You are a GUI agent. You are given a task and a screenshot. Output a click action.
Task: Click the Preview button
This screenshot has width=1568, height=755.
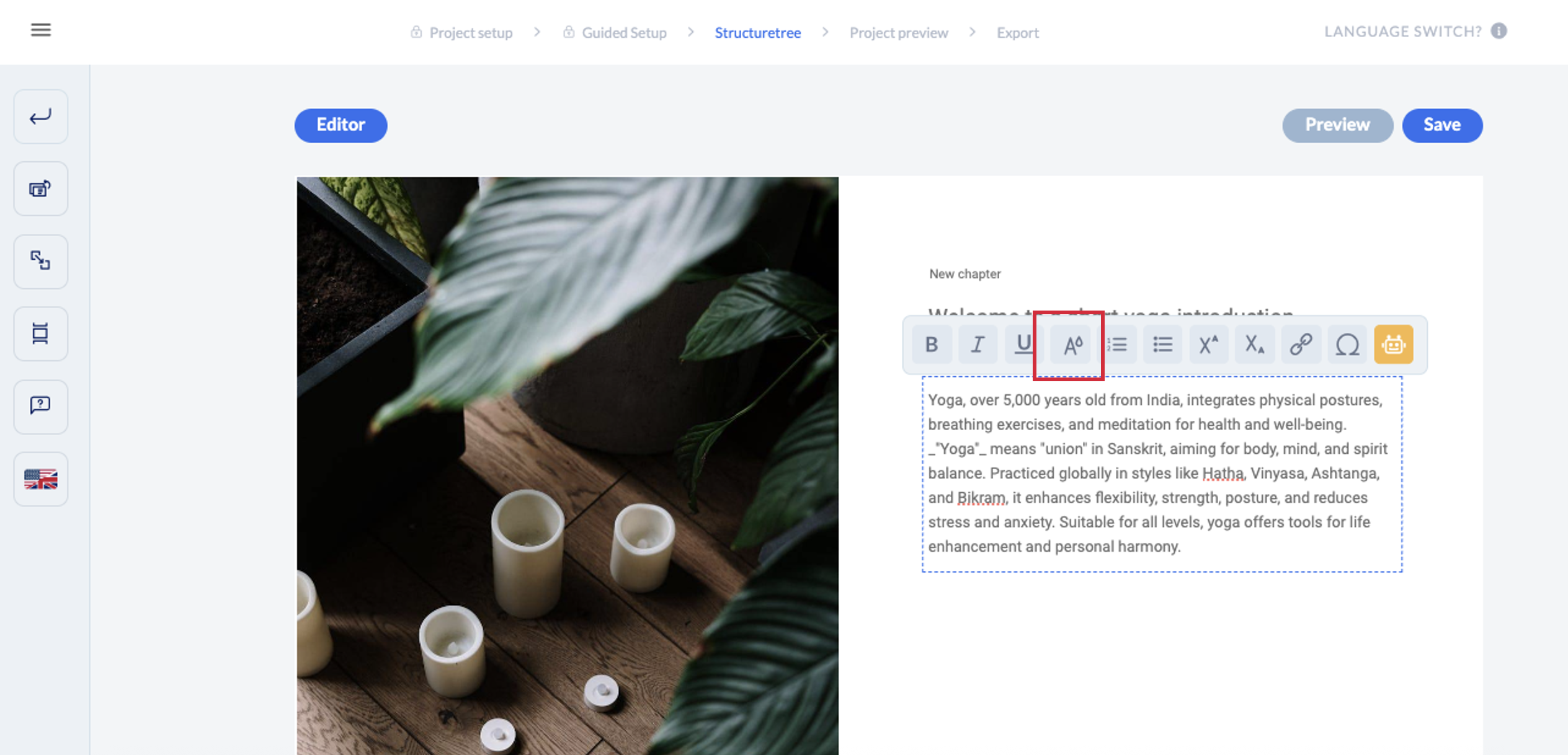coord(1337,125)
